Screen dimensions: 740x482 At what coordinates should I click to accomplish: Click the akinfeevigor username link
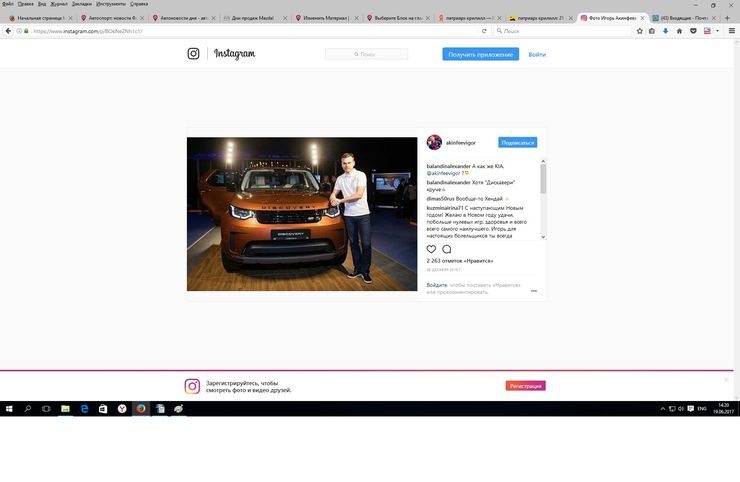tap(461, 143)
